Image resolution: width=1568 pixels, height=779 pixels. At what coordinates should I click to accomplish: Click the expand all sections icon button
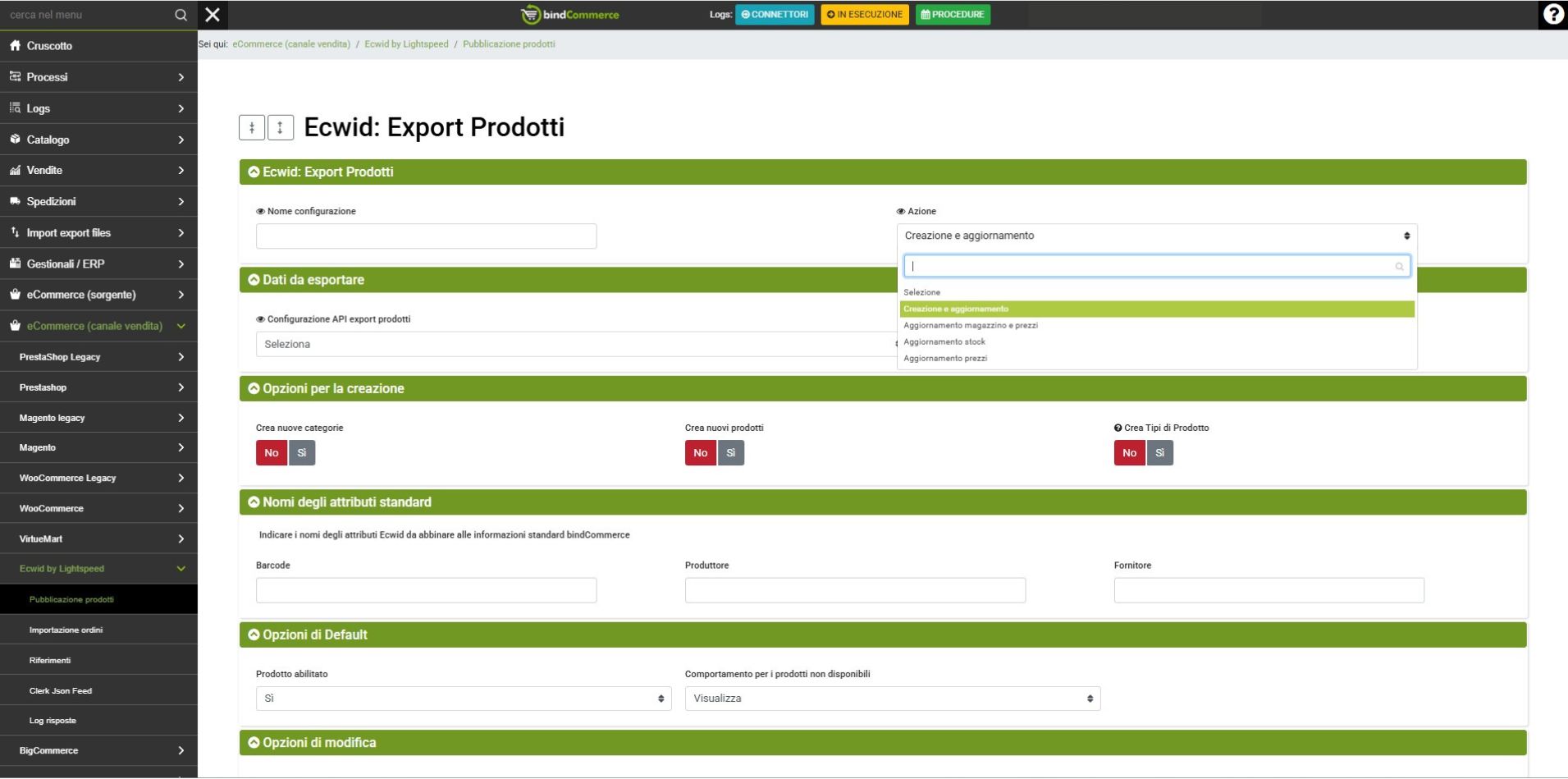click(281, 127)
